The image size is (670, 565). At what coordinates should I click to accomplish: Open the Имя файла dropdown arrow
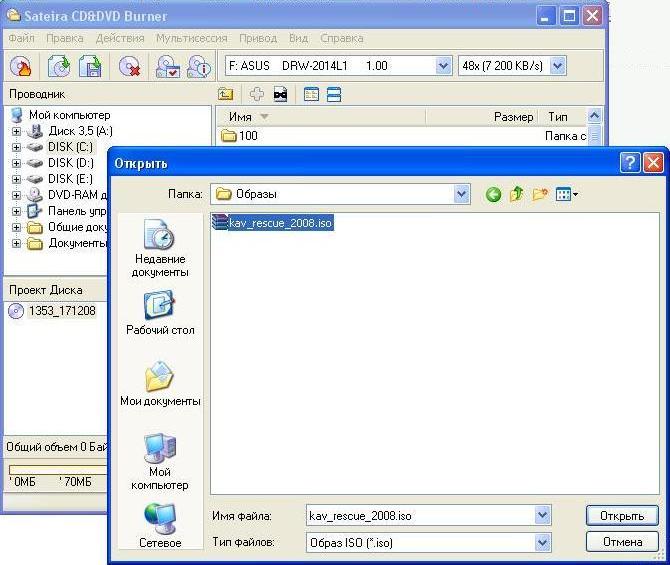pos(542,515)
